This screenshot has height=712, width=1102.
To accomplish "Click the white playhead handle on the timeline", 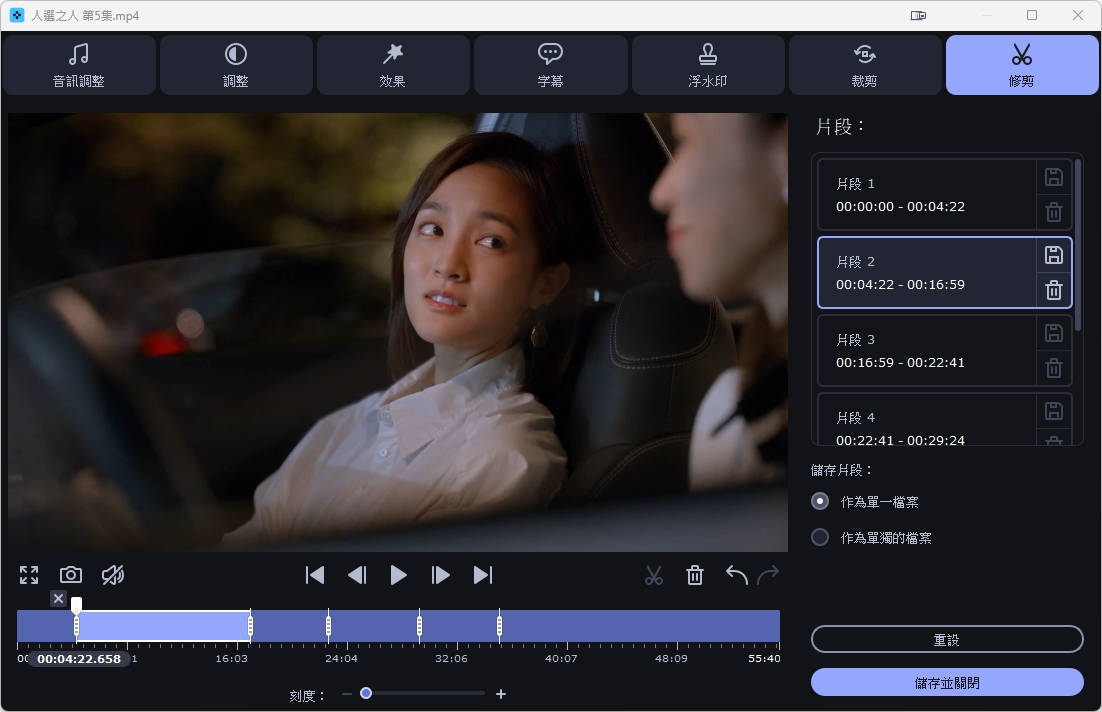I will pyautogui.click(x=77, y=604).
